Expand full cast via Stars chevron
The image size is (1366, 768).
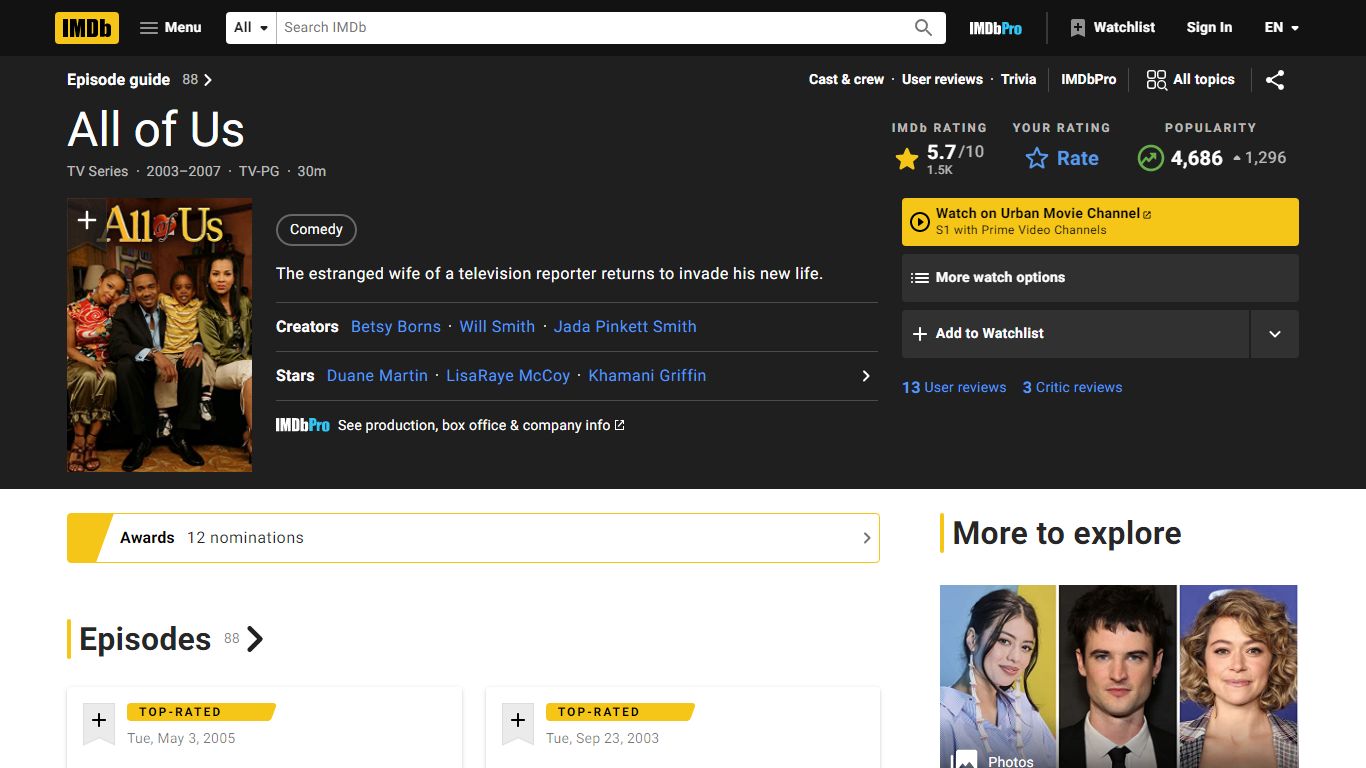(x=866, y=376)
